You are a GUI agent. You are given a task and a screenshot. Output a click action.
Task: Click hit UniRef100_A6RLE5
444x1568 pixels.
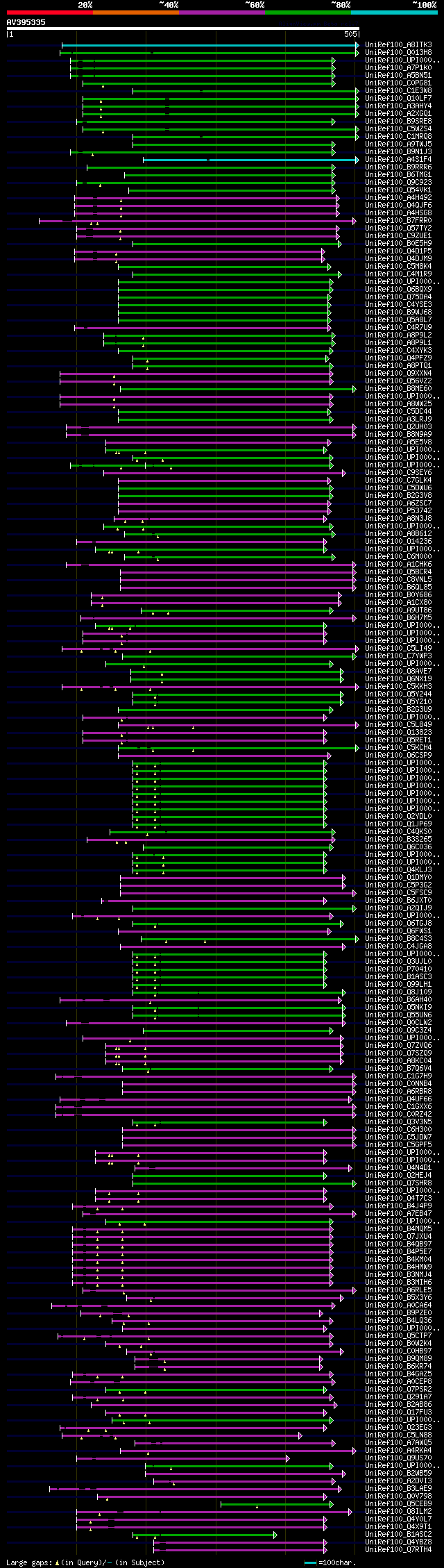[x=398, y=1290]
